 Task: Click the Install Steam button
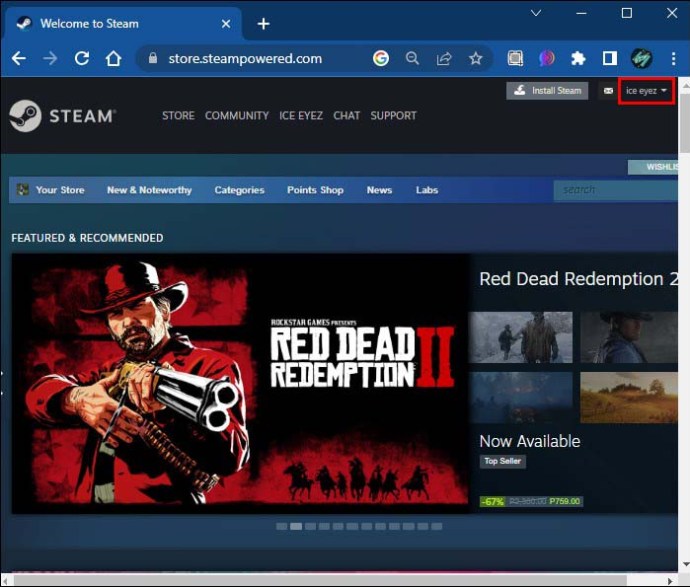[x=547, y=91]
